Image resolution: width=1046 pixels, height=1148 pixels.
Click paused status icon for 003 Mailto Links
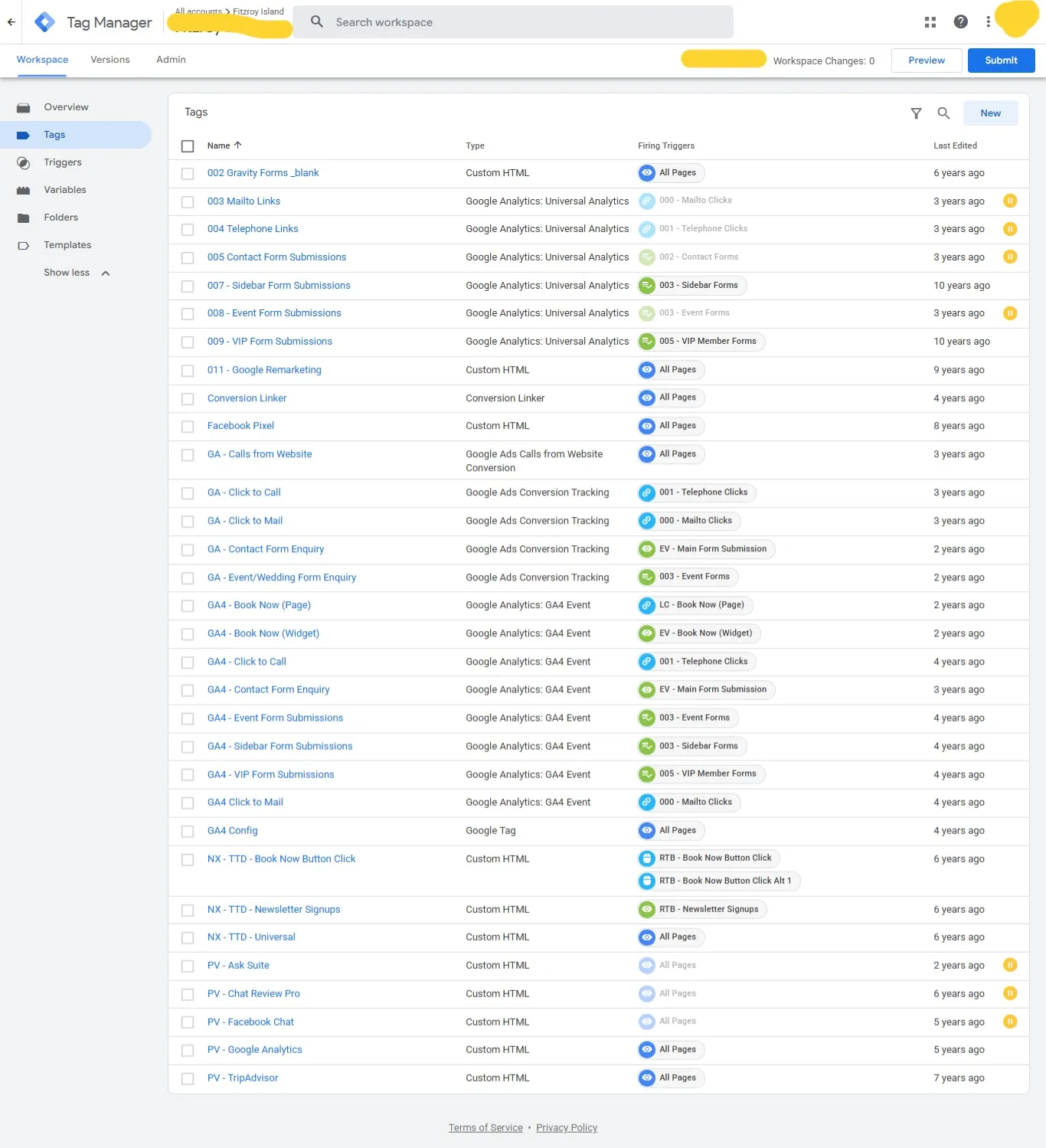[1010, 201]
